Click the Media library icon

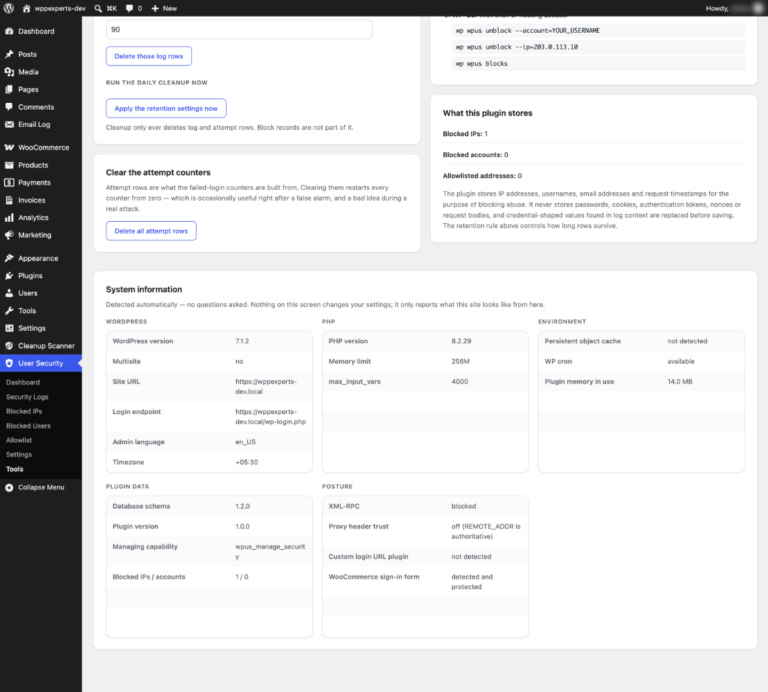pos(9,72)
